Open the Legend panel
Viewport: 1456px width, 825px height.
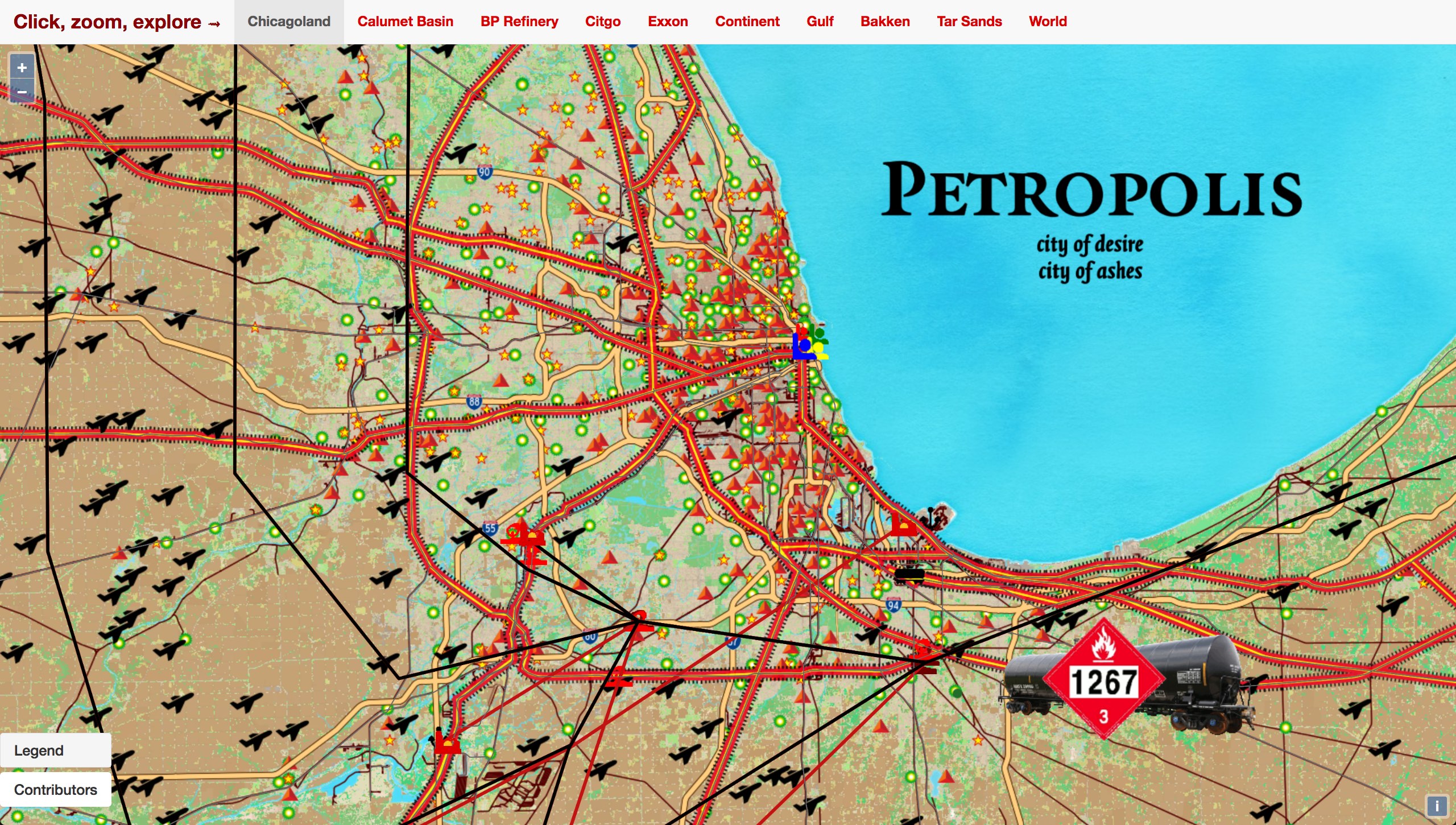[x=56, y=750]
